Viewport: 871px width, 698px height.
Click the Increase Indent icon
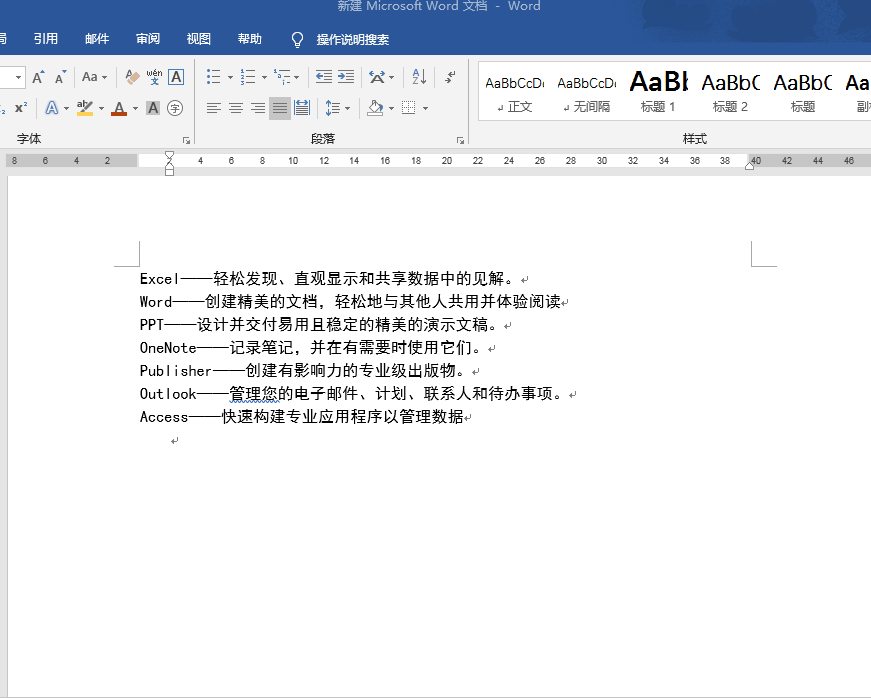tap(346, 77)
